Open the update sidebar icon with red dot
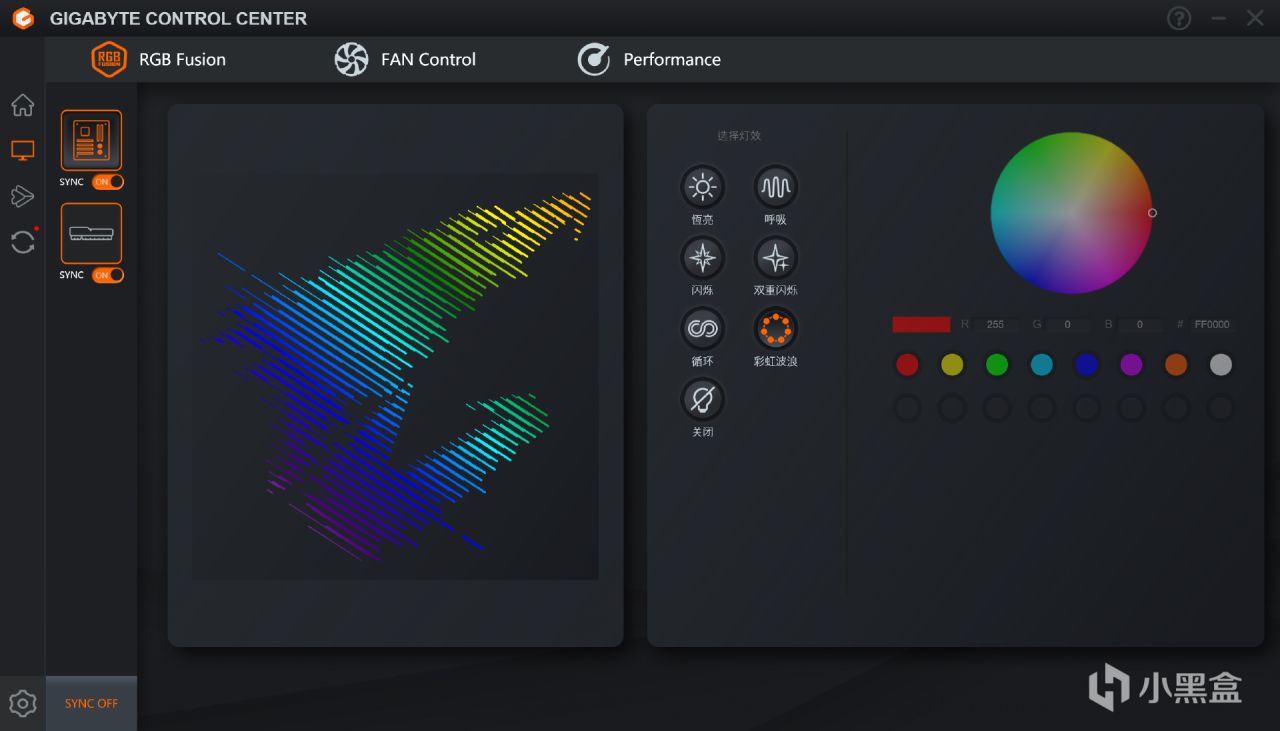Image resolution: width=1280 pixels, height=731 pixels. click(22, 241)
